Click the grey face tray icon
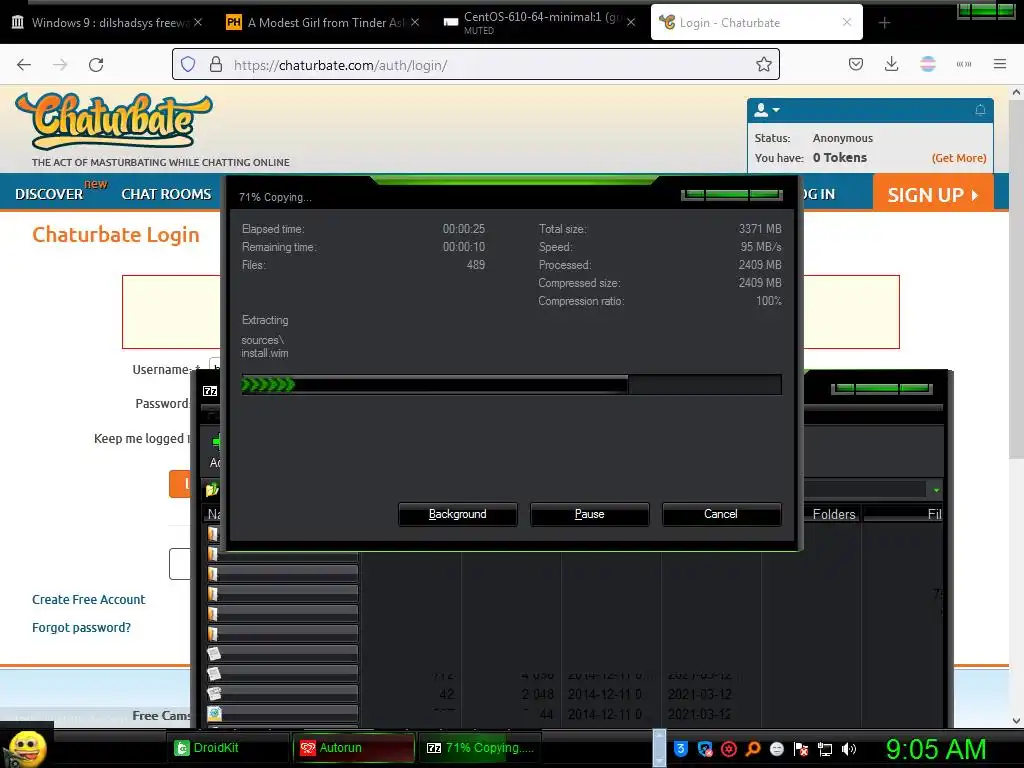The image size is (1024, 768). coord(776,748)
